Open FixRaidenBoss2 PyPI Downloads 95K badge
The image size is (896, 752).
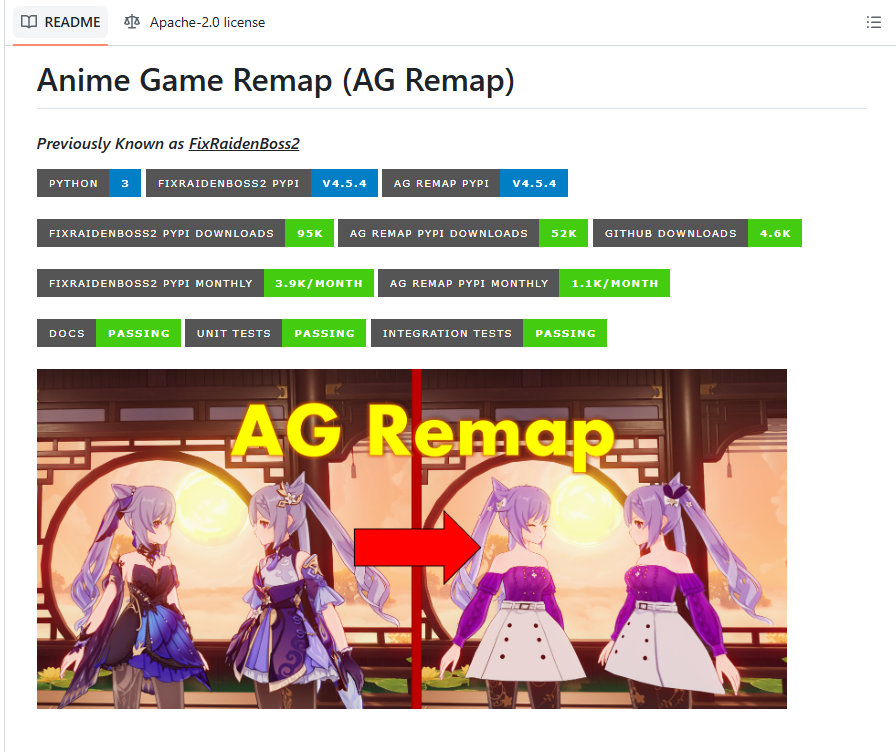(x=185, y=233)
